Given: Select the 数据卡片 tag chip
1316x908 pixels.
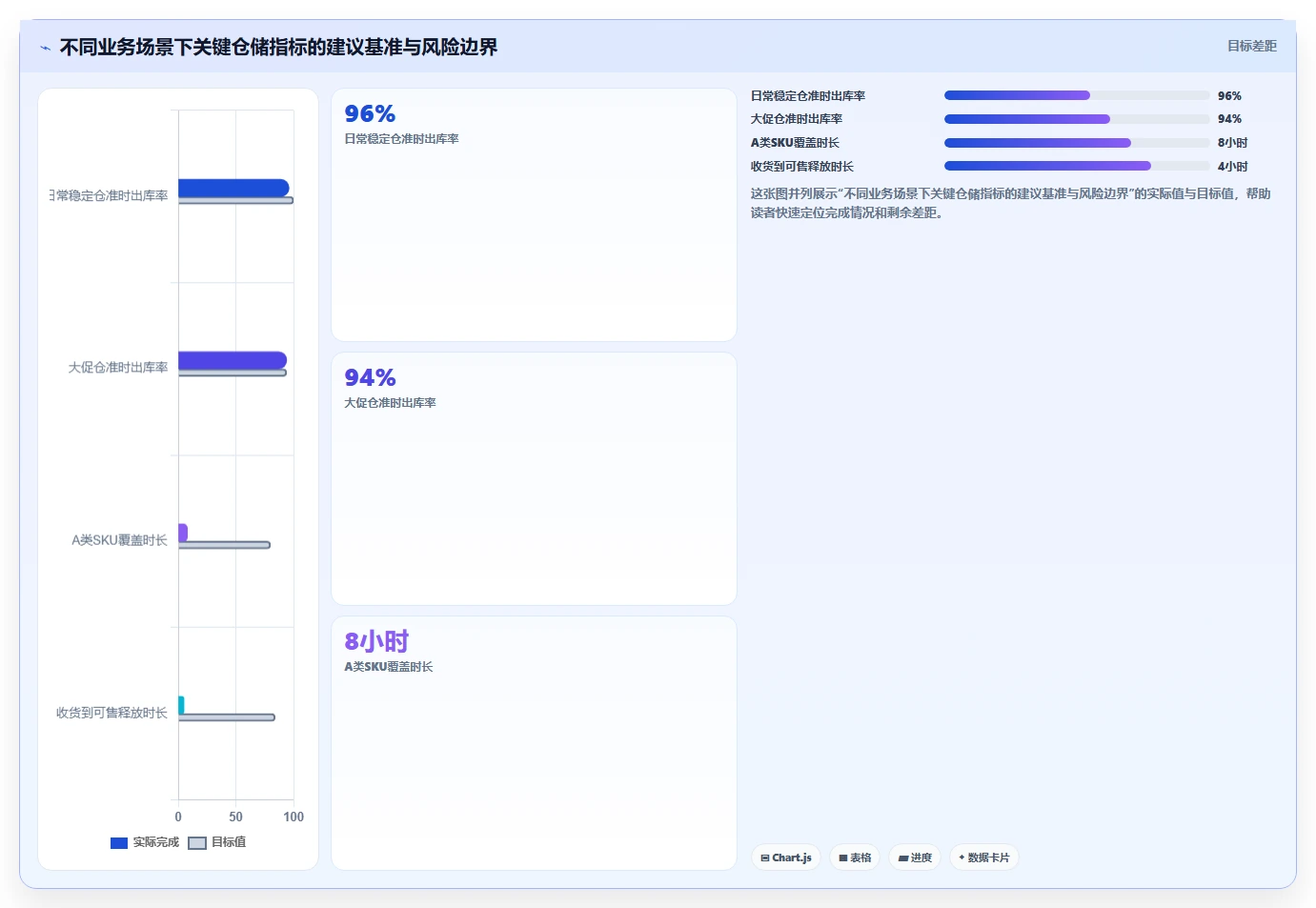Looking at the screenshot, I should [984, 858].
